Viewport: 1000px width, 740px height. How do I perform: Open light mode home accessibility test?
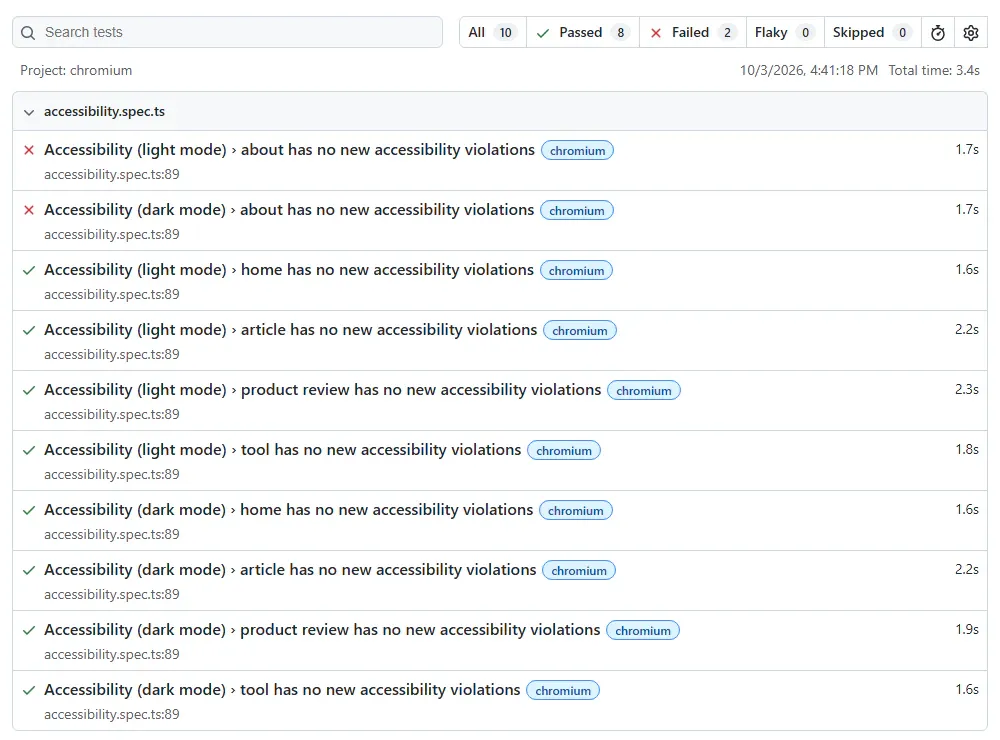click(x=288, y=270)
